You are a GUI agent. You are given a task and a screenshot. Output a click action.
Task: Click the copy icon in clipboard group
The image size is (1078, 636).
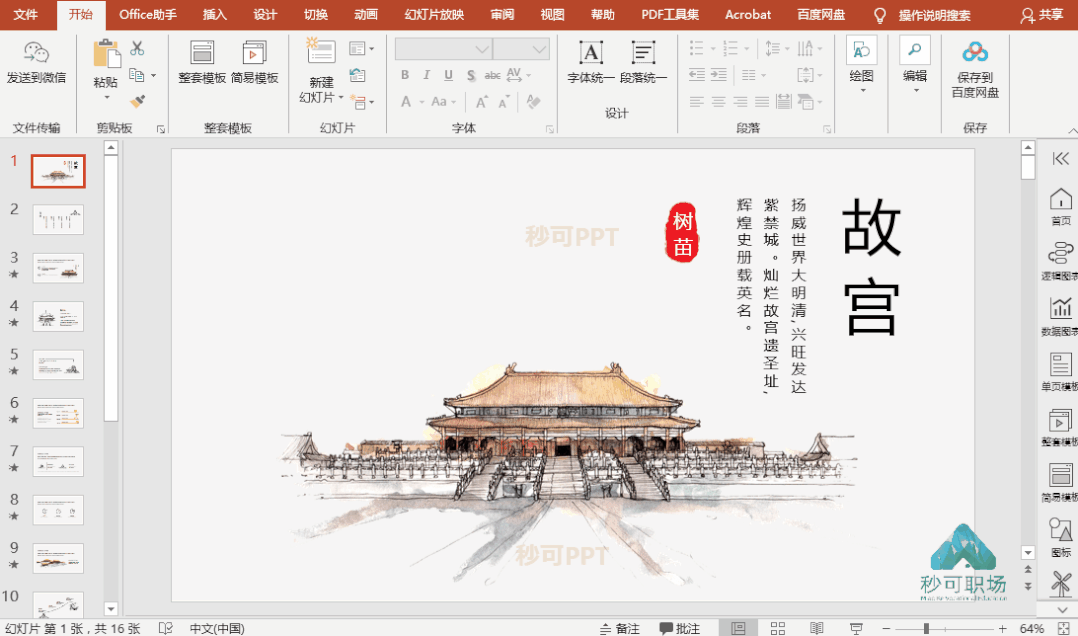(137, 75)
